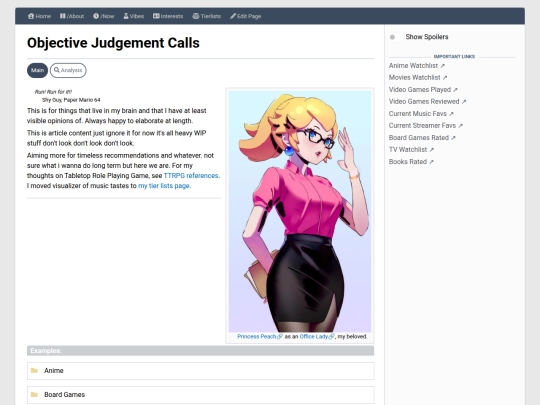This screenshot has width=540, height=405.
Task: Click the Interests icon in navbar
Action: tap(156, 16)
